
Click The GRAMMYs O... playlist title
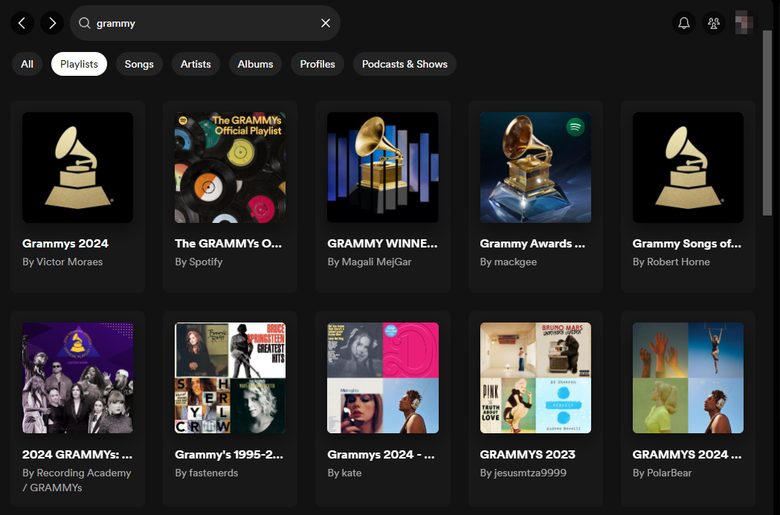click(228, 243)
